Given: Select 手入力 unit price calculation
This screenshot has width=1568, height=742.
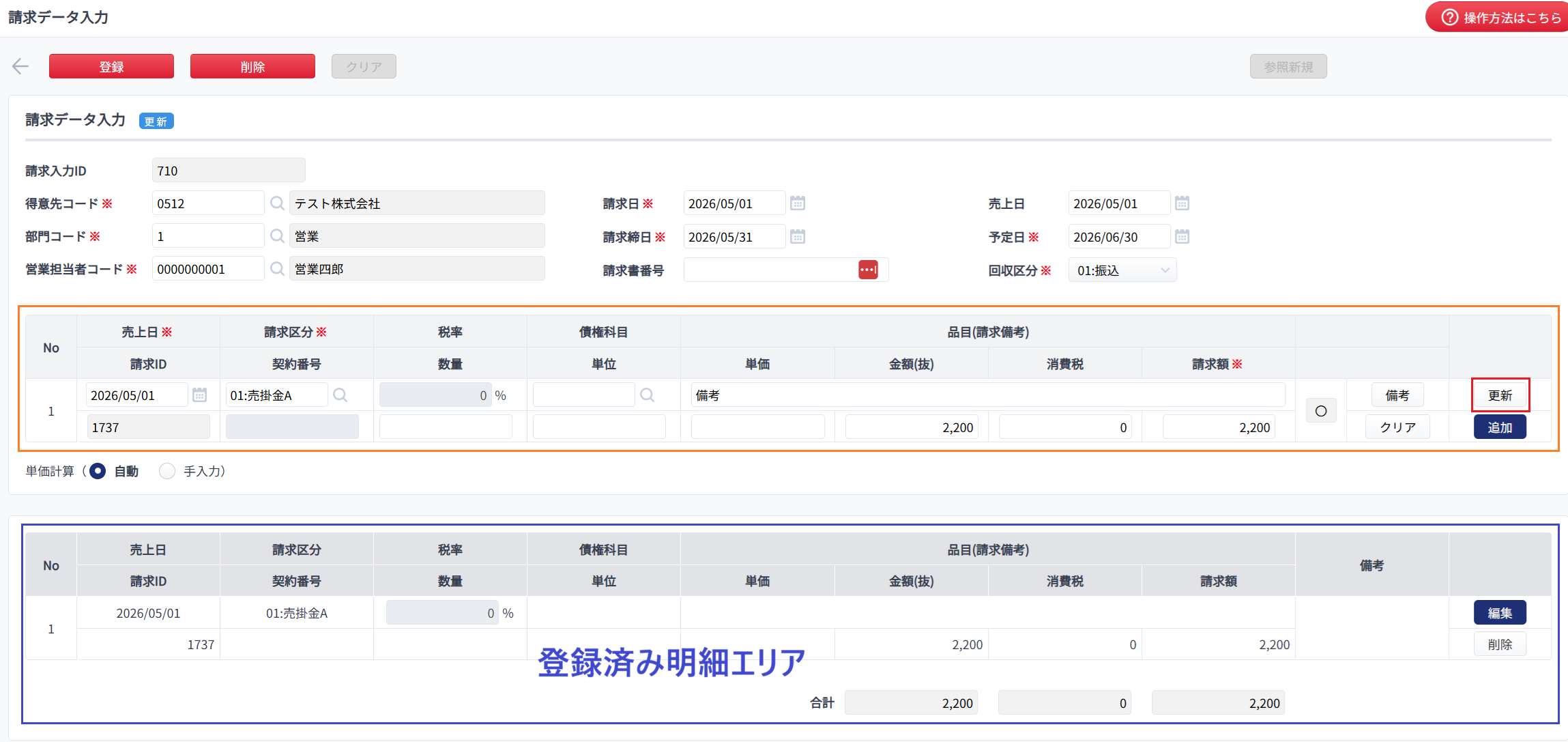Looking at the screenshot, I should coord(167,471).
